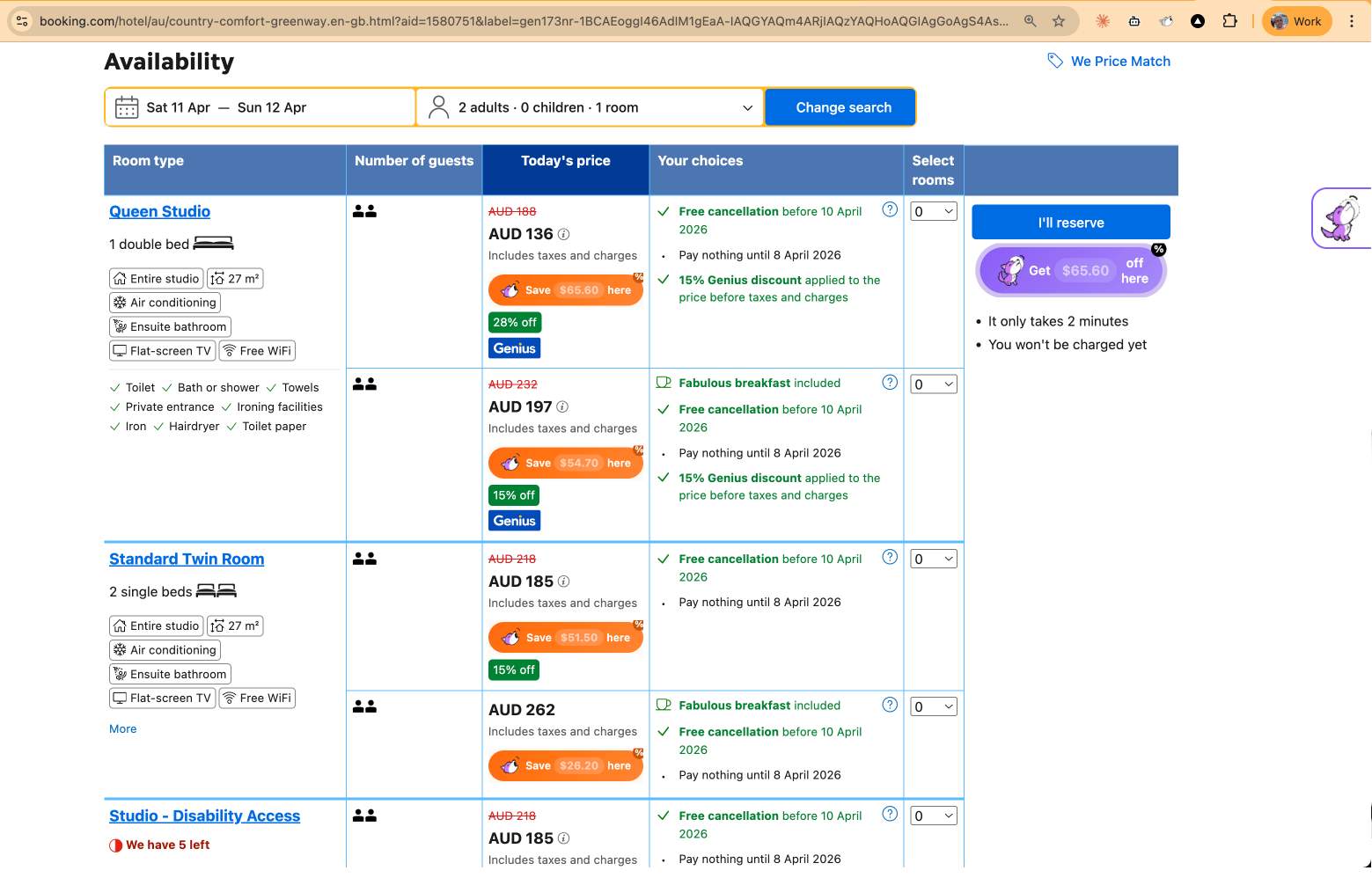
Task: Click the calendar icon beside the dates
Action: pyautogui.click(x=127, y=106)
